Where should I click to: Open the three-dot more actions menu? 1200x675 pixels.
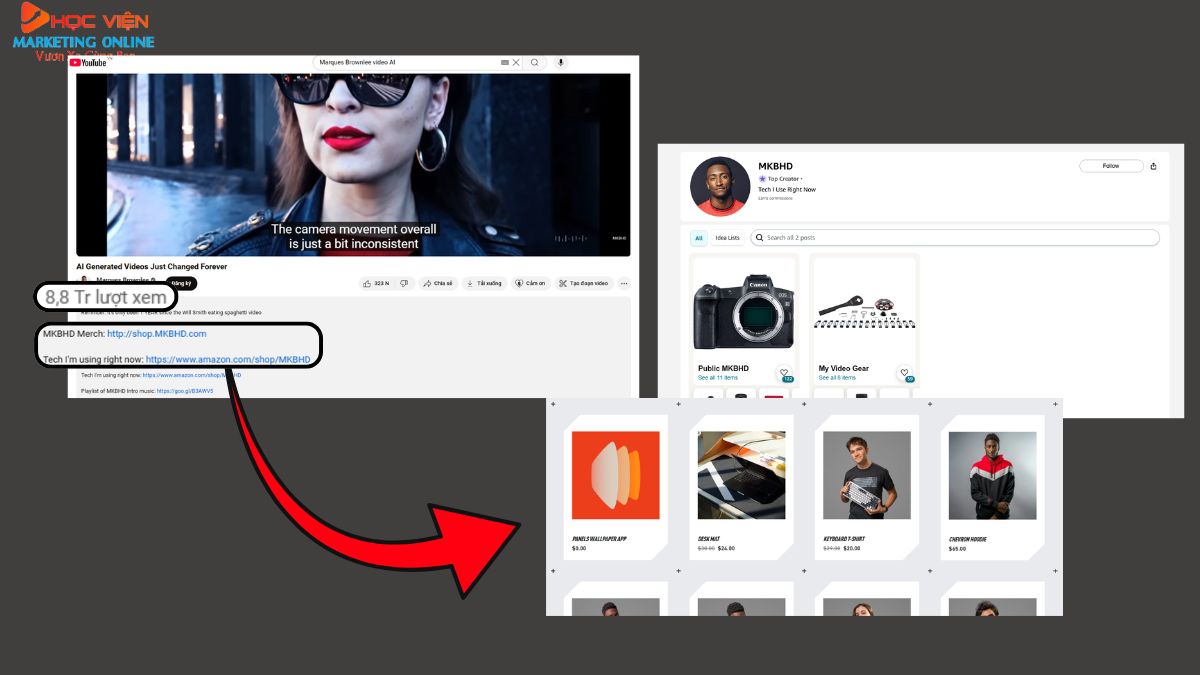pos(624,283)
